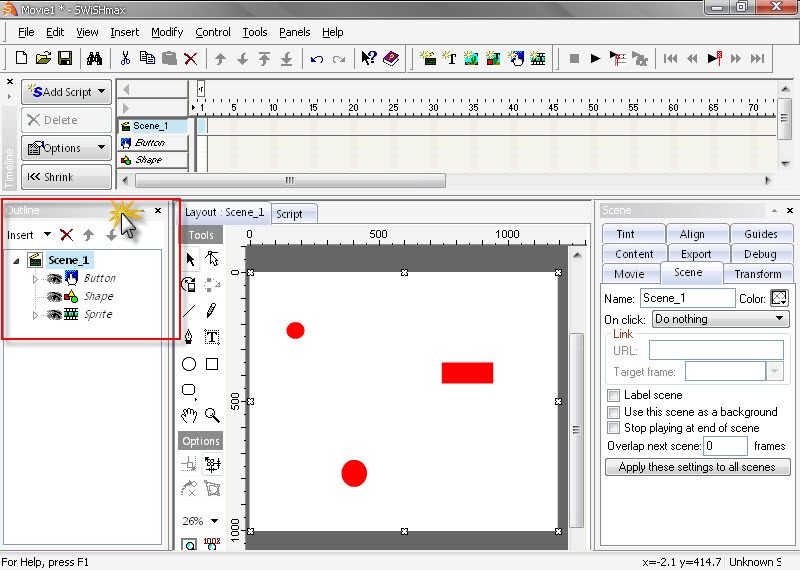This screenshot has width=800, height=570.
Task: Select the Text tool
Action: tap(212, 337)
